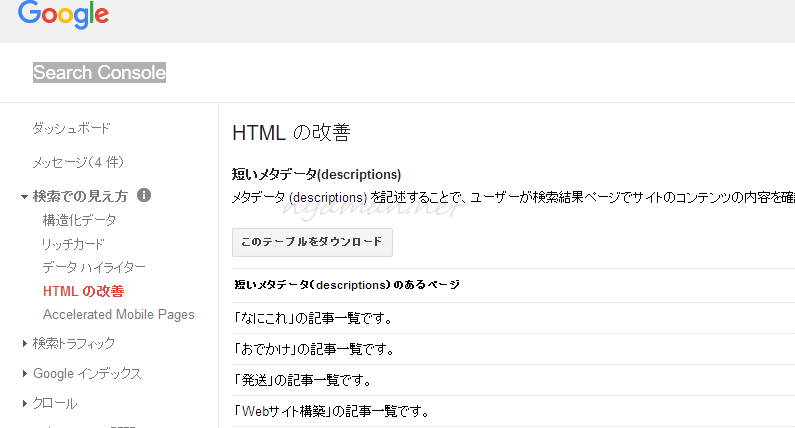Screen dimensions: 795x428
Task: Expand the Google インデックス section arrow
Action: [x=24, y=374]
